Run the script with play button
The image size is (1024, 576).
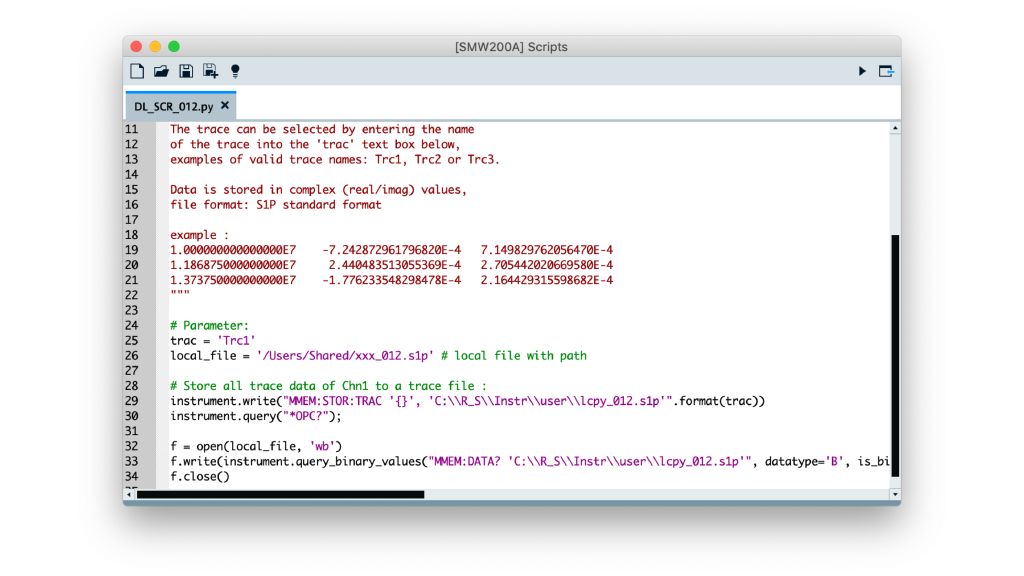pyautogui.click(x=862, y=71)
